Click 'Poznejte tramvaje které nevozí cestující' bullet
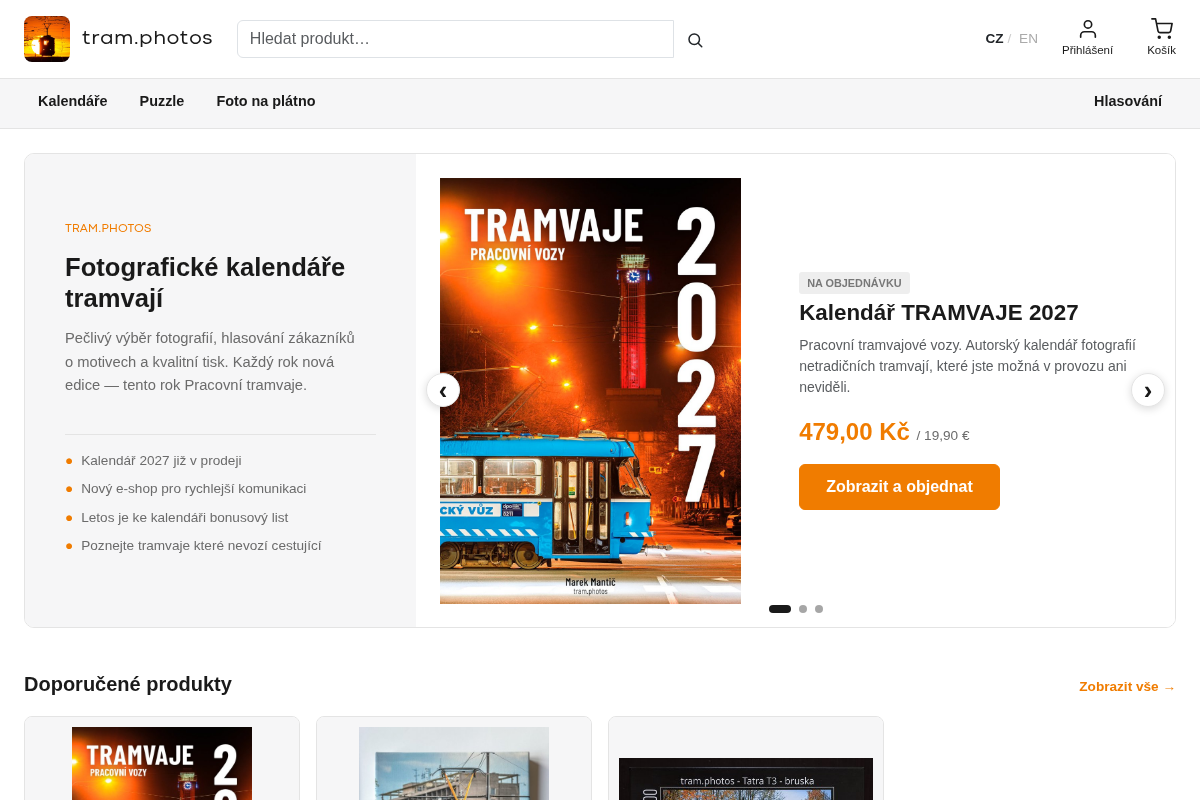 pyautogui.click(x=201, y=546)
